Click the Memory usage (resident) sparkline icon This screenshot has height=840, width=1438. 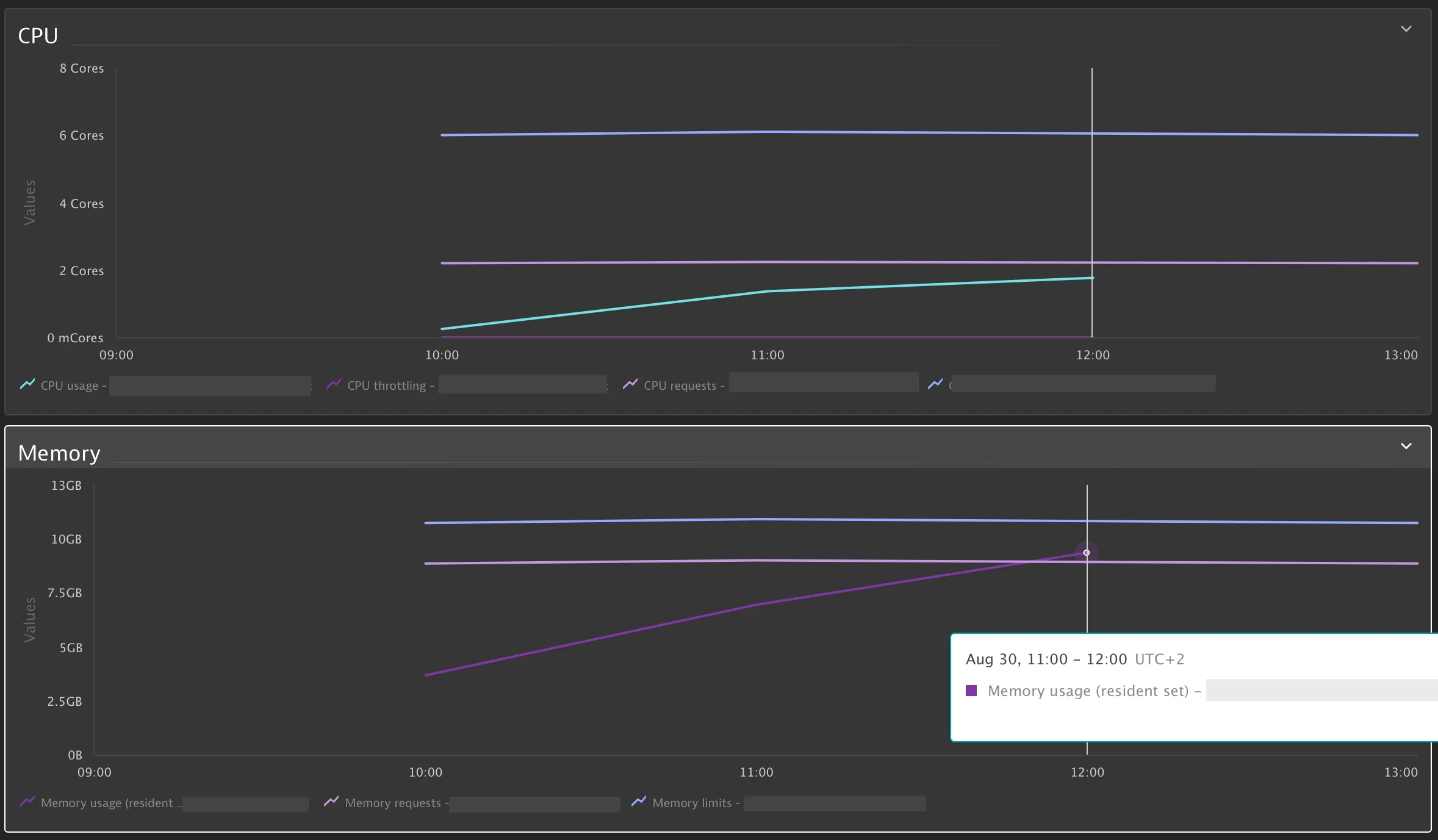[x=27, y=803]
